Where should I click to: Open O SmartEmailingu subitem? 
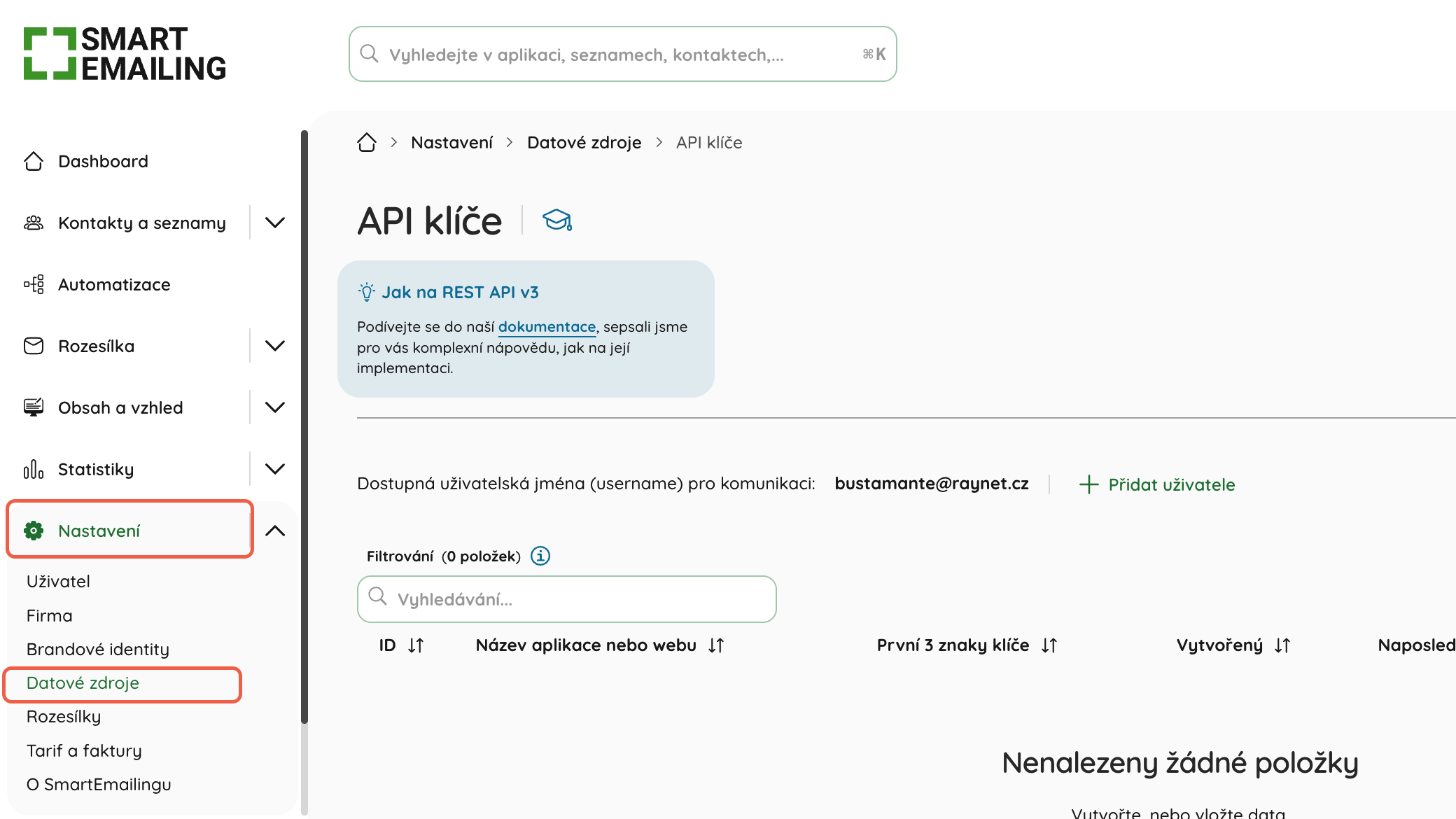[99, 785]
